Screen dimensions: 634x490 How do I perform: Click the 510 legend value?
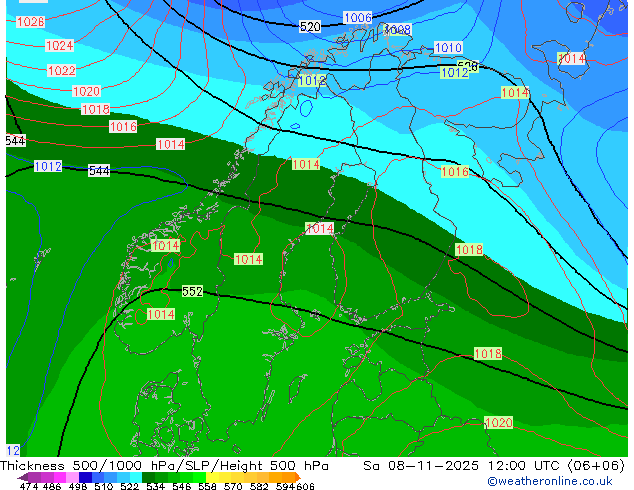coord(104,486)
